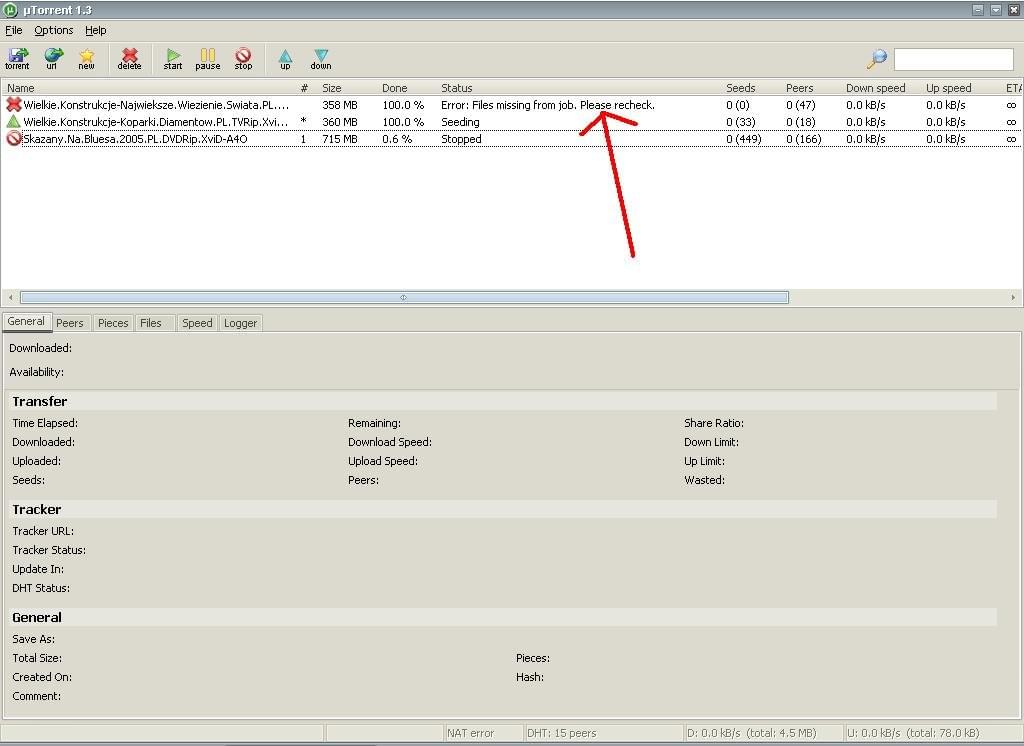Click the 358 MB size cell
Viewport: 1024px width, 746px height.
340,105
